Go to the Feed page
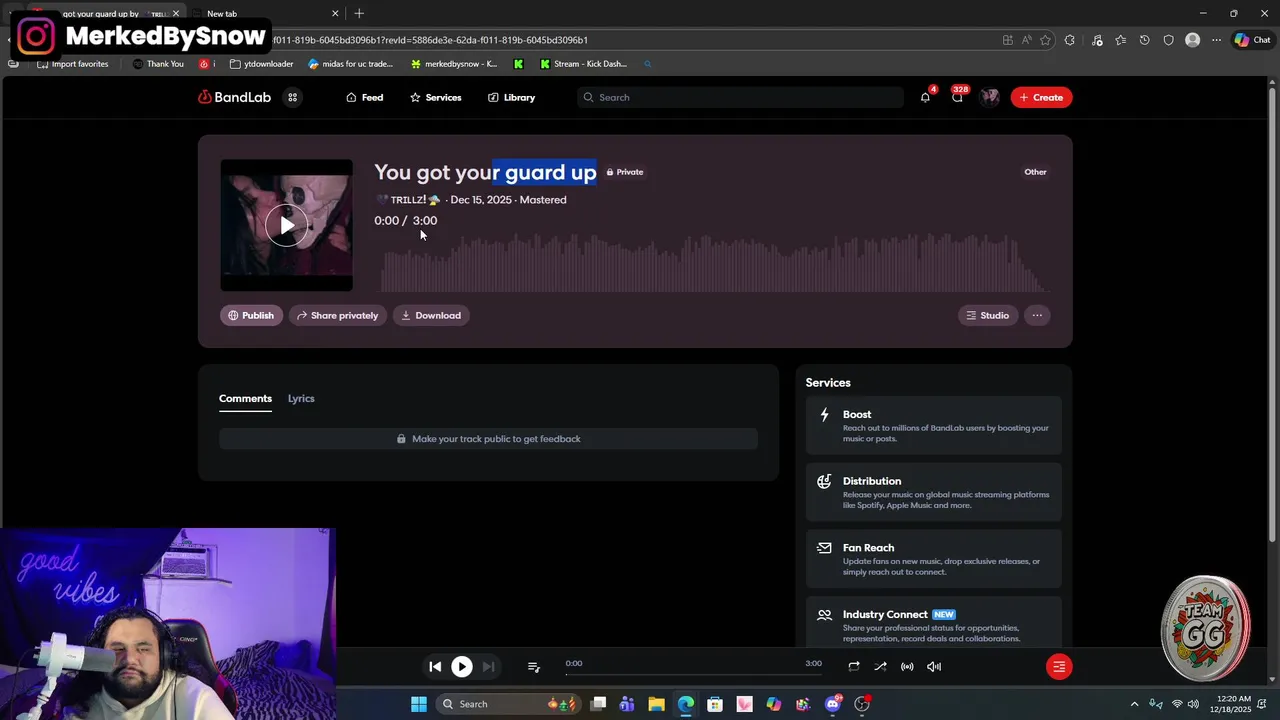 point(365,97)
